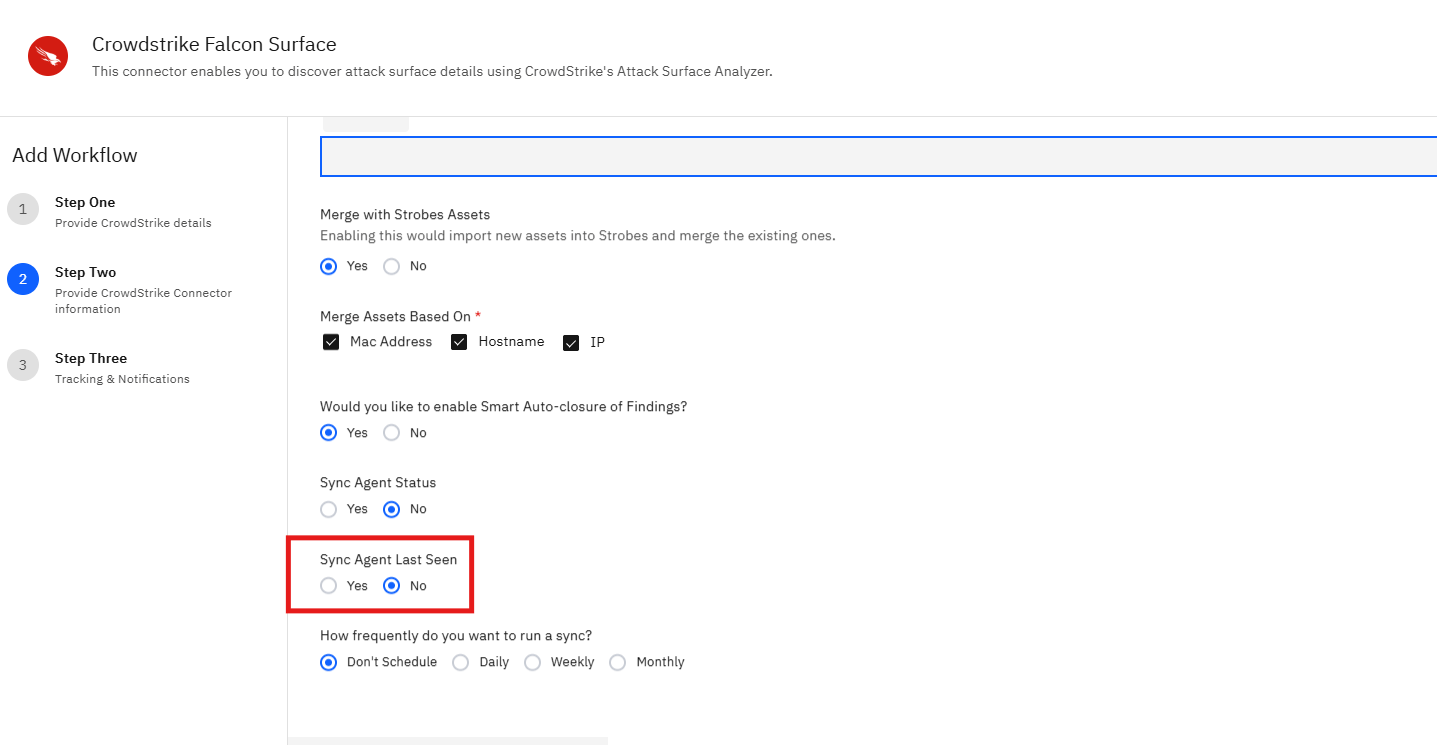Click the step 2 number circle
1437x745 pixels.
23,280
